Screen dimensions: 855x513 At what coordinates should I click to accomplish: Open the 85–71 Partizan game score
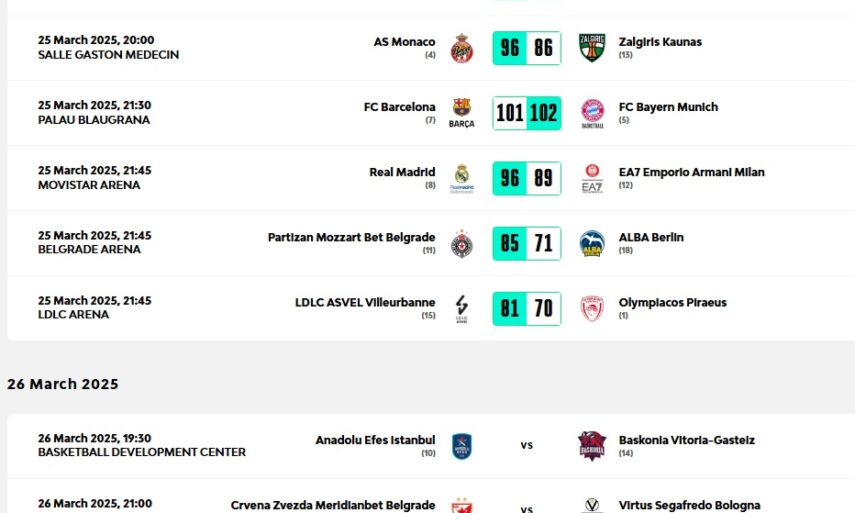pos(526,243)
